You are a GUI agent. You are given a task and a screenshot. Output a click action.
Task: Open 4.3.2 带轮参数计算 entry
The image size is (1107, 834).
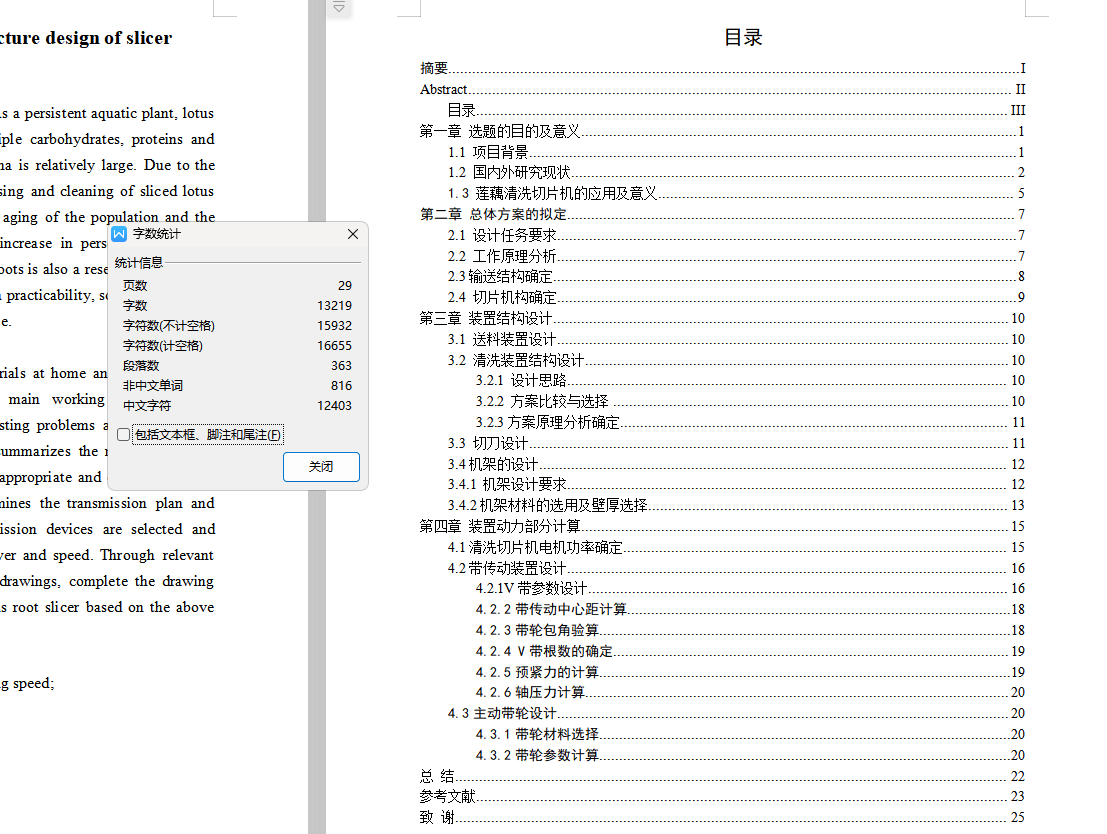point(750,755)
